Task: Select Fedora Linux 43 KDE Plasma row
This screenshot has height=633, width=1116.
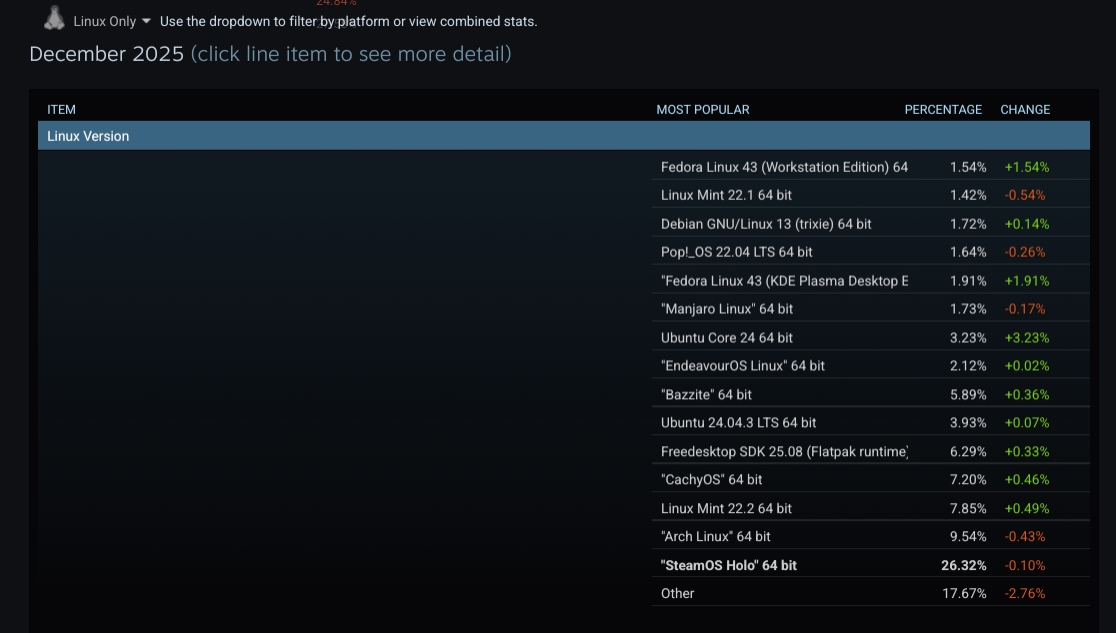Action: 870,281
